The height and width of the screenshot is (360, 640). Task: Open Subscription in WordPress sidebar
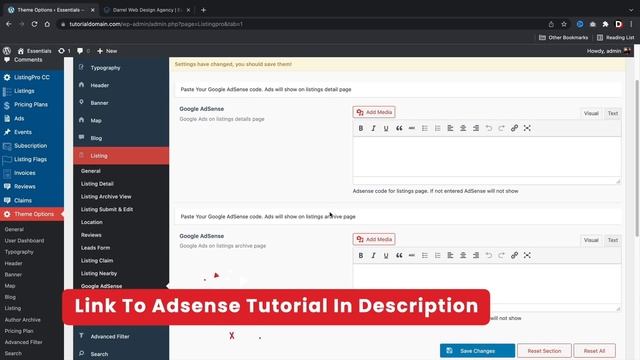32,146
